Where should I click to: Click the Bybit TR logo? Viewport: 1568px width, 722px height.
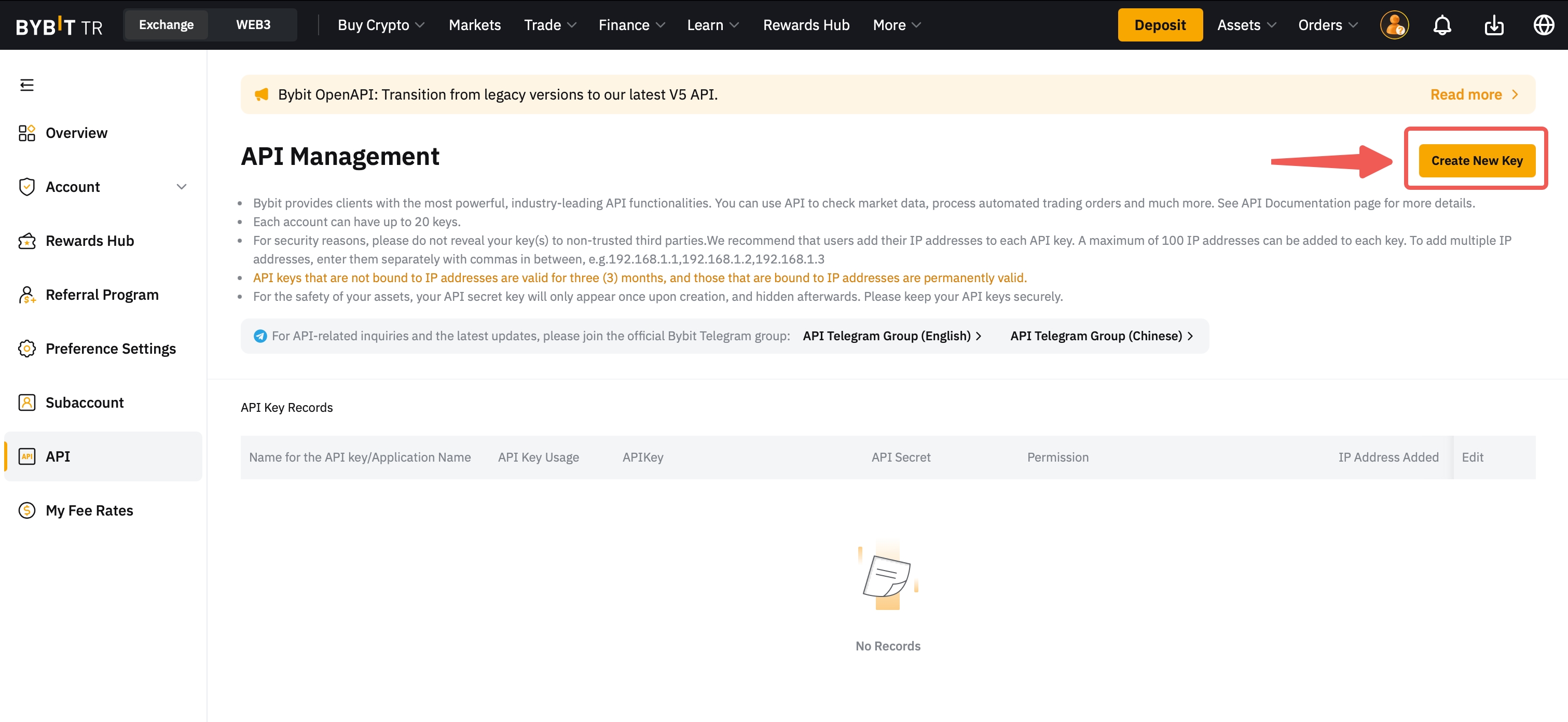tap(59, 26)
